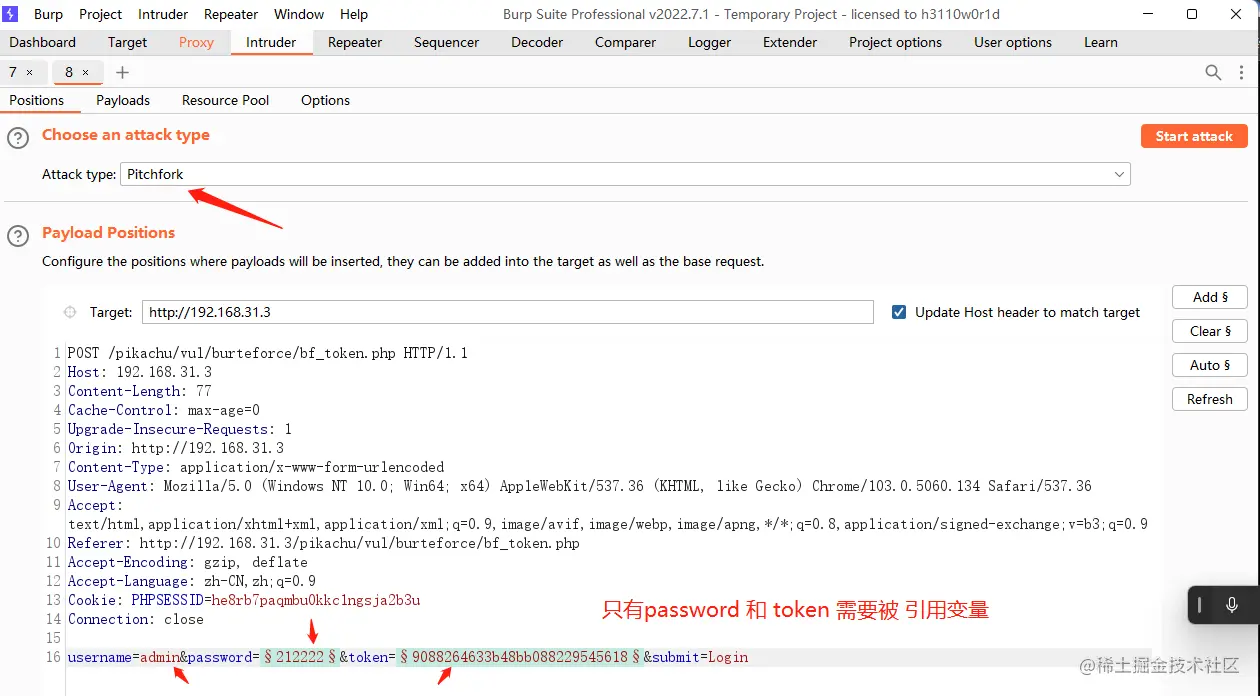This screenshot has width=1260, height=696.
Task: Click the Start attack button
Action: [x=1194, y=136]
